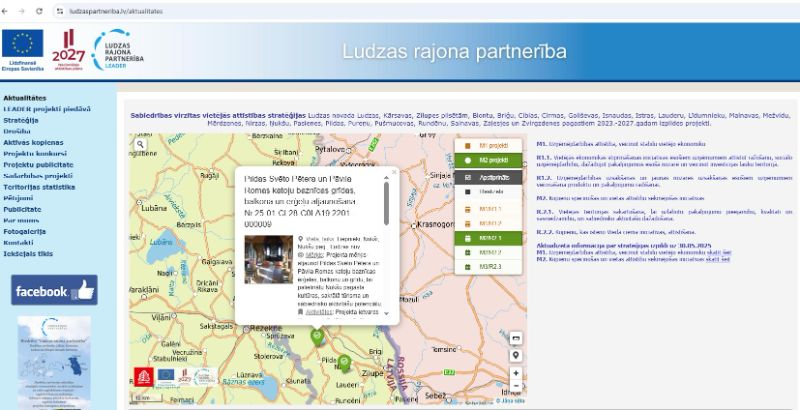Close the Pildas church project popup
The width and height of the screenshot is (800, 410).
[x=394, y=171]
